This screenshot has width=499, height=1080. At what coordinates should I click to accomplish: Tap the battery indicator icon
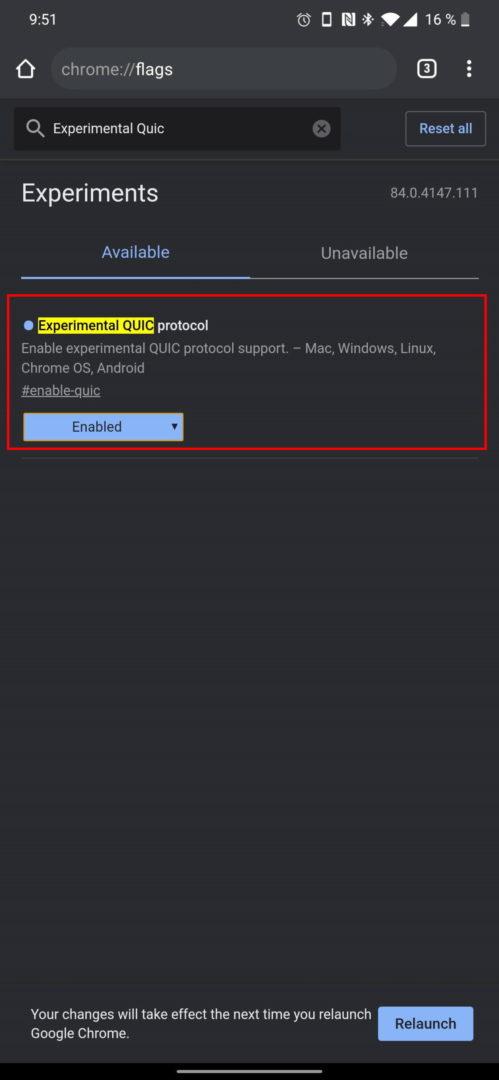coord(467,20)
